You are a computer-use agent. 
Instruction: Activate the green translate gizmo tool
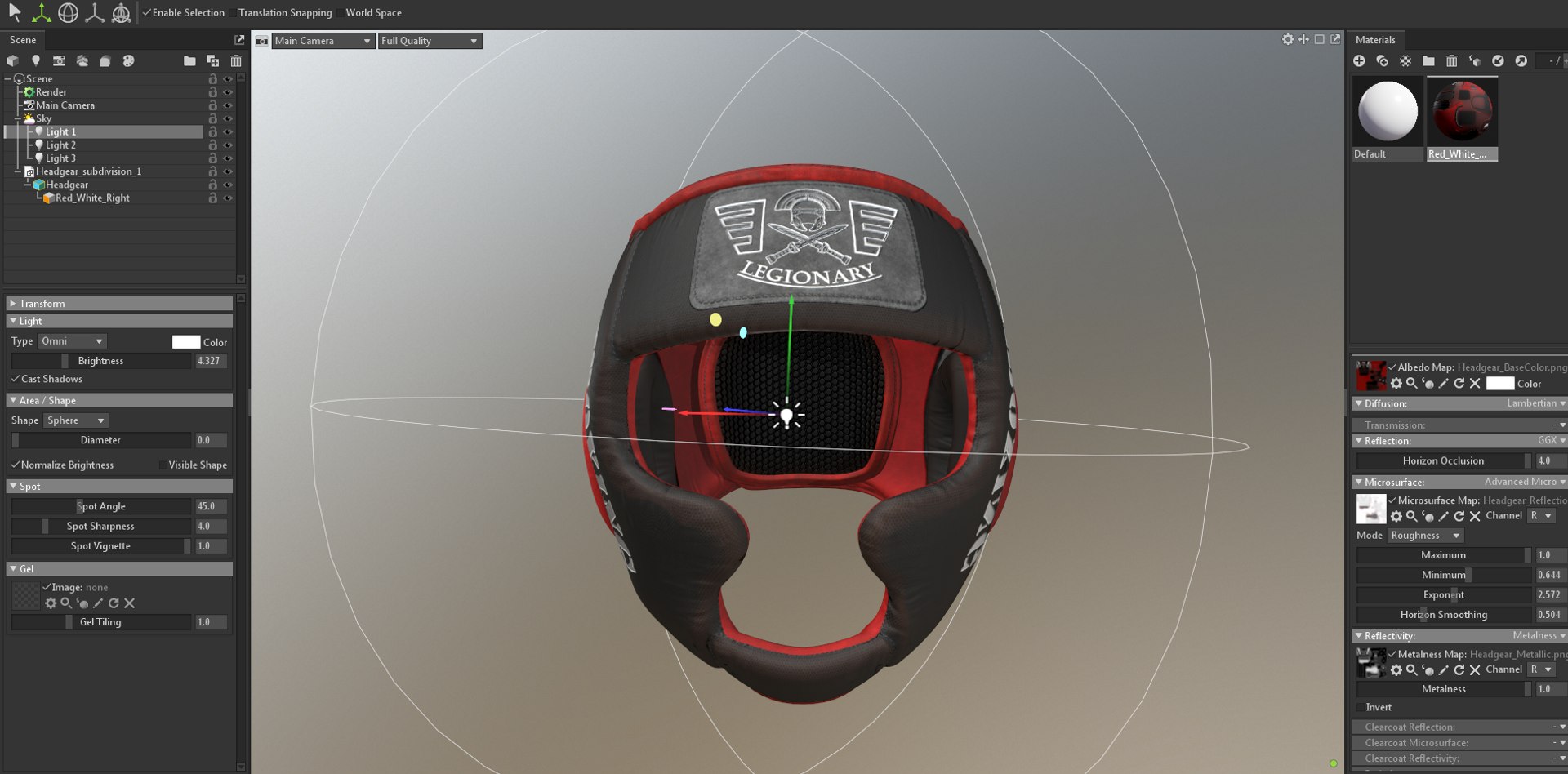(x=41, y=12)
